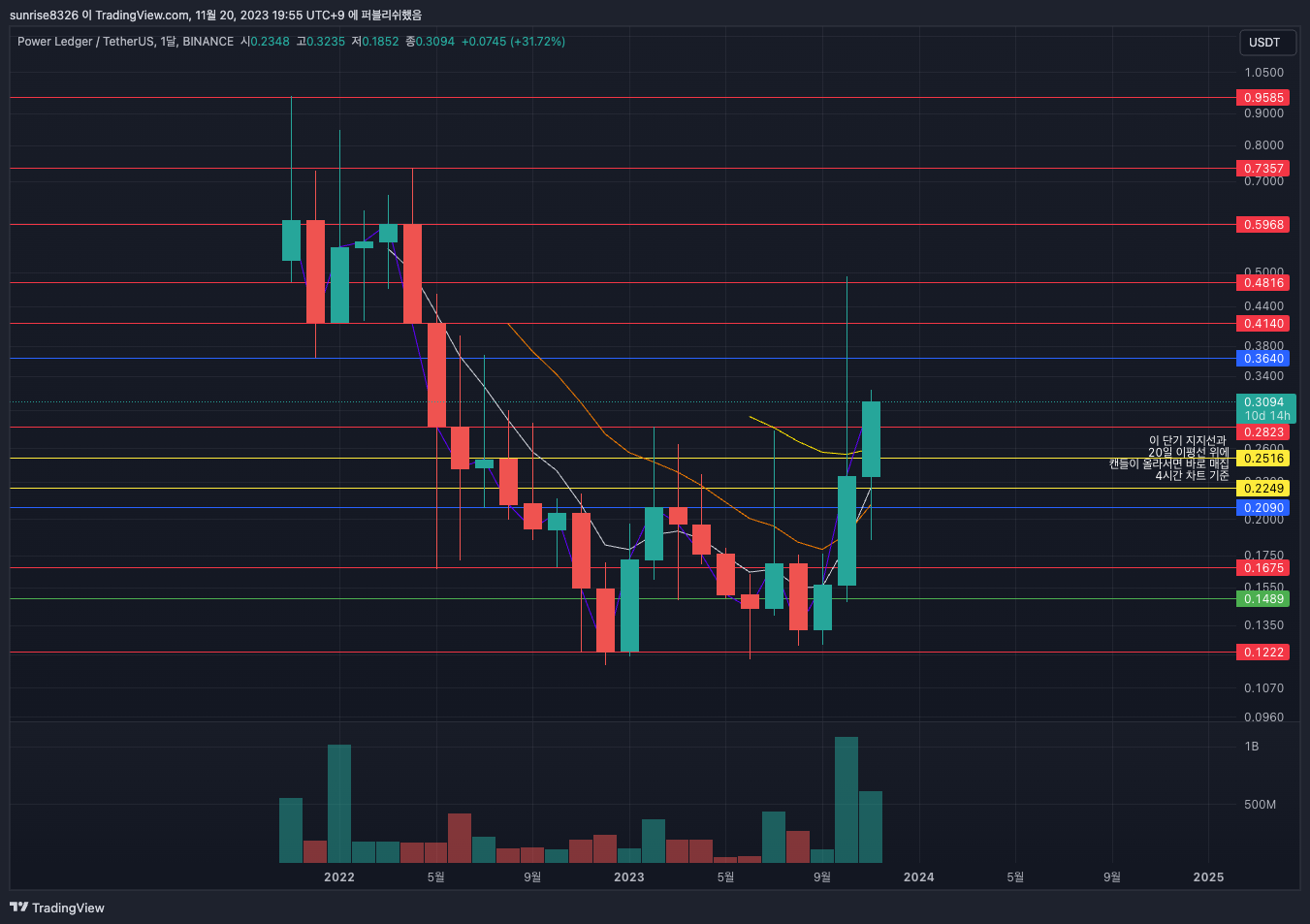The width and height of the screenshot is (1310, 924).
Task: Click the current price 0.3094 label
Action: tap(1263, 402)
